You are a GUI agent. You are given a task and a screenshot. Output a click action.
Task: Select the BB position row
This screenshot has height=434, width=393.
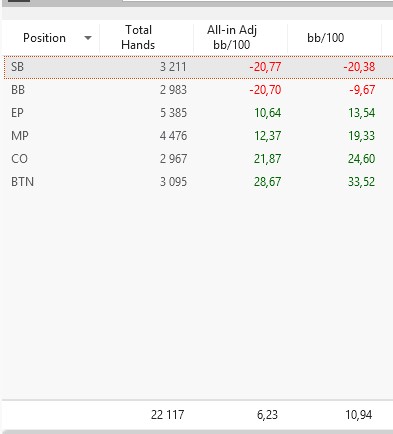(x=198, y=90)
